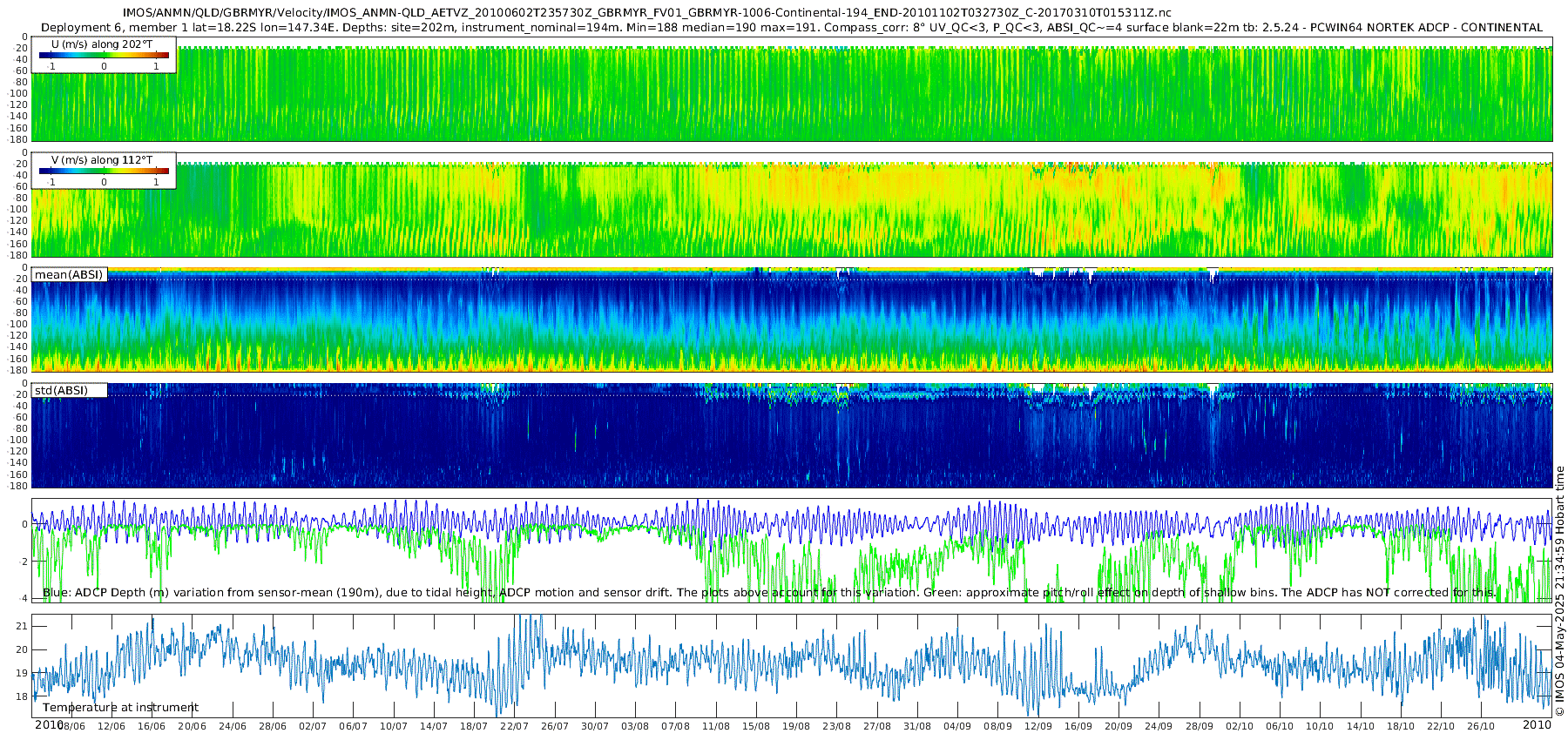Click the 26/10 date tick label
The height and width of the screenshot is (740, 1568).
pyautogui.click(x=1481, y=726)
